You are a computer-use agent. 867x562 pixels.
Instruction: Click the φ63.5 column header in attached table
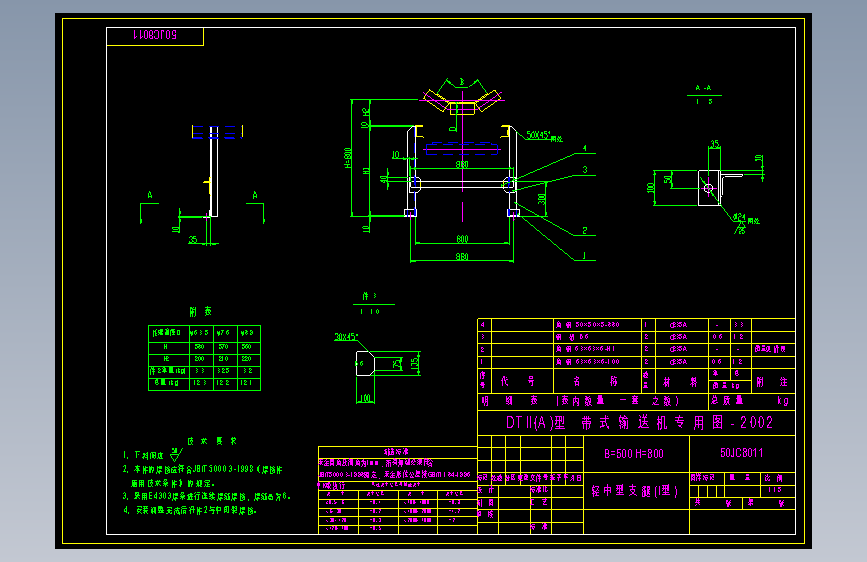(x=200, y=332)
